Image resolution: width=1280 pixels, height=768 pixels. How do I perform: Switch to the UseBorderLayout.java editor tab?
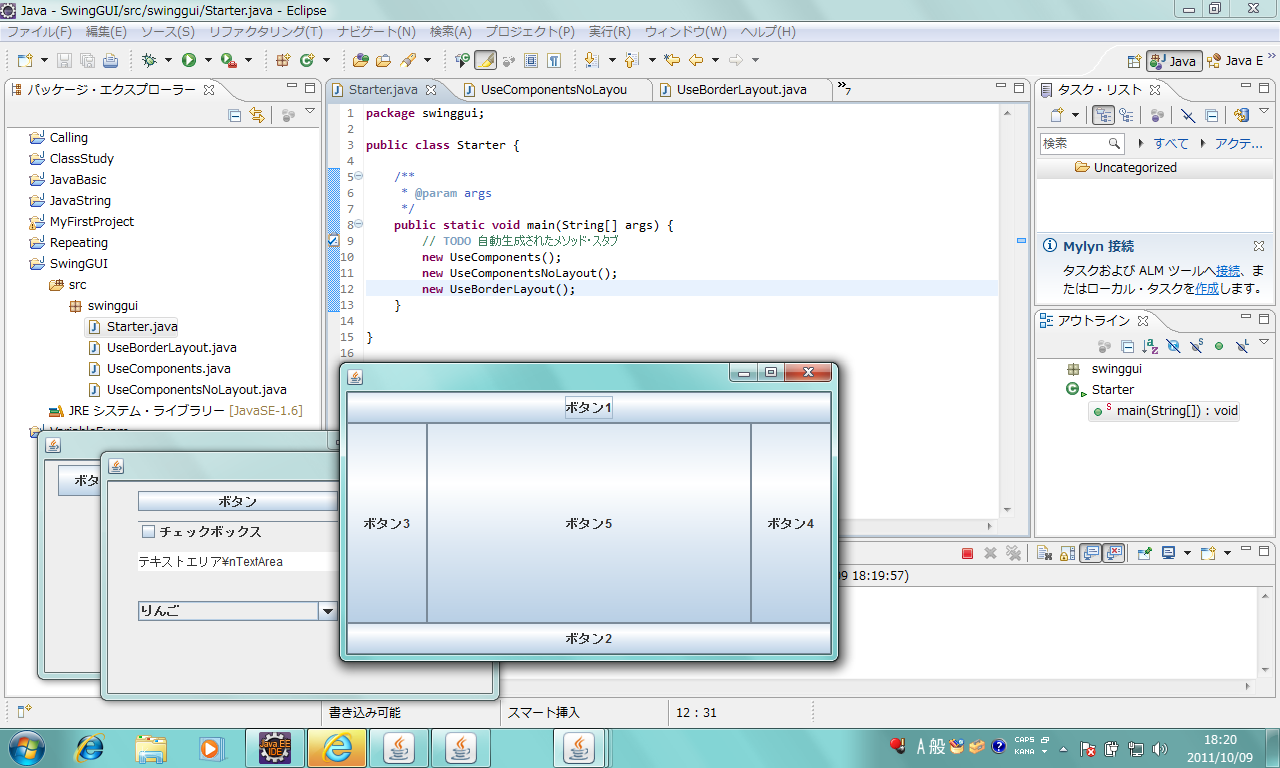click(x=741, y=90)
